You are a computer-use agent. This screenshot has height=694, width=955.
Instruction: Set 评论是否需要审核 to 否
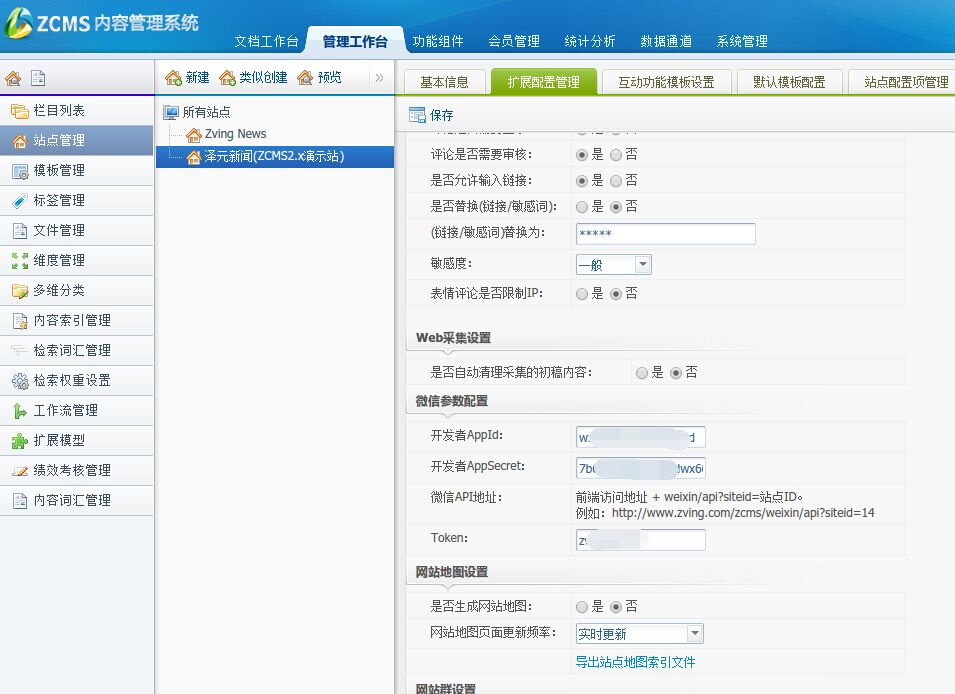pos(616,155)
